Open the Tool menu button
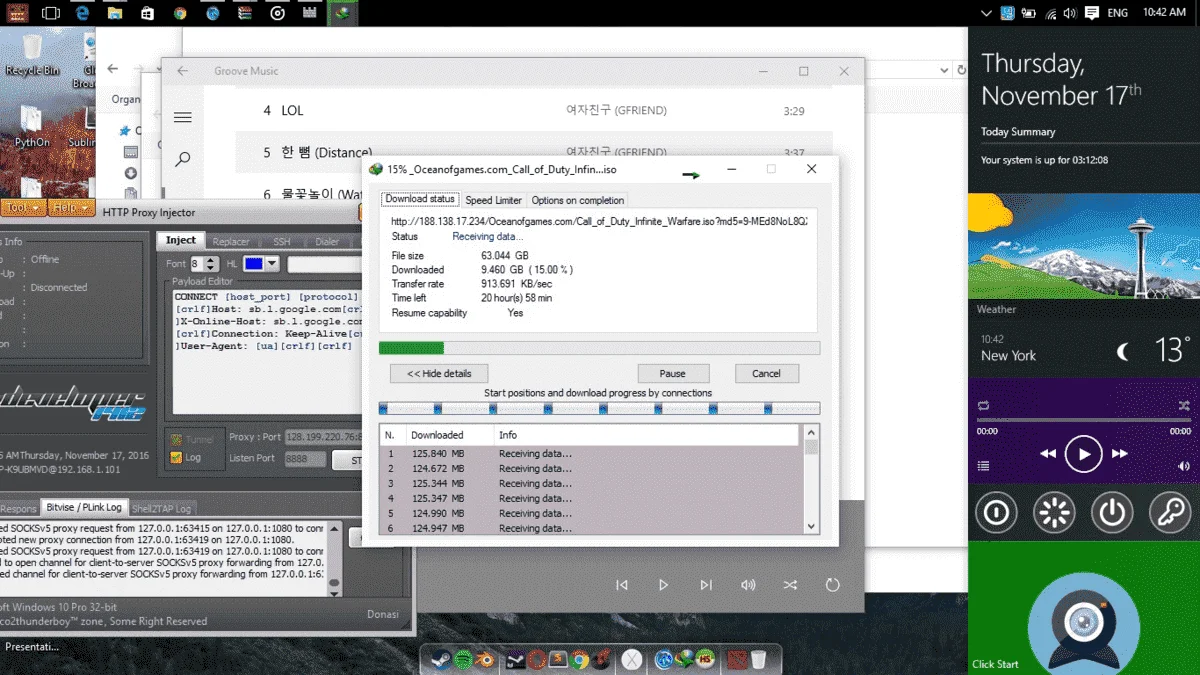 pos(22,208)
